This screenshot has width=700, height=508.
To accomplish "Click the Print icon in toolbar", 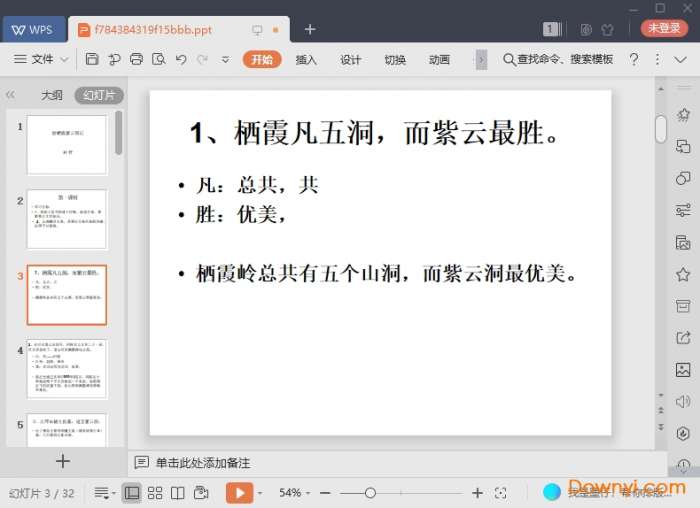I will pyautogui.click(x=136, y=60).
